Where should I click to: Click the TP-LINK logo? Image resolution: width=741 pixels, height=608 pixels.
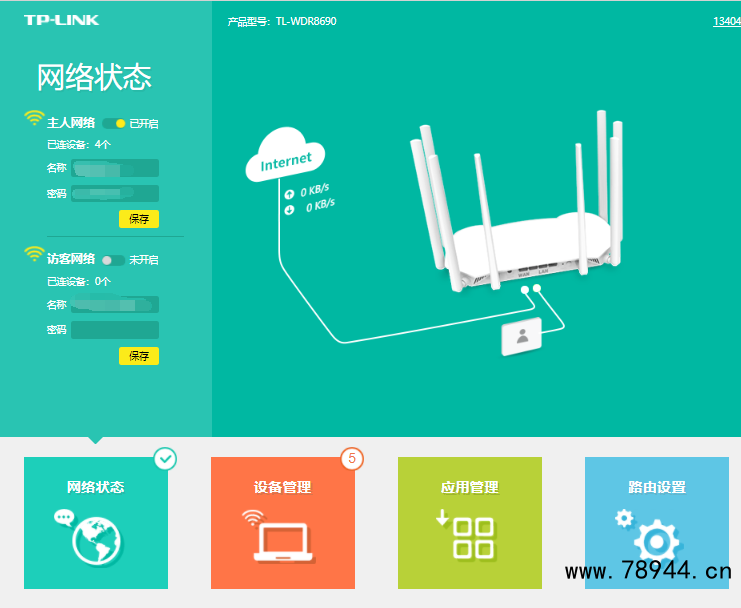click(x=62, y=20)
